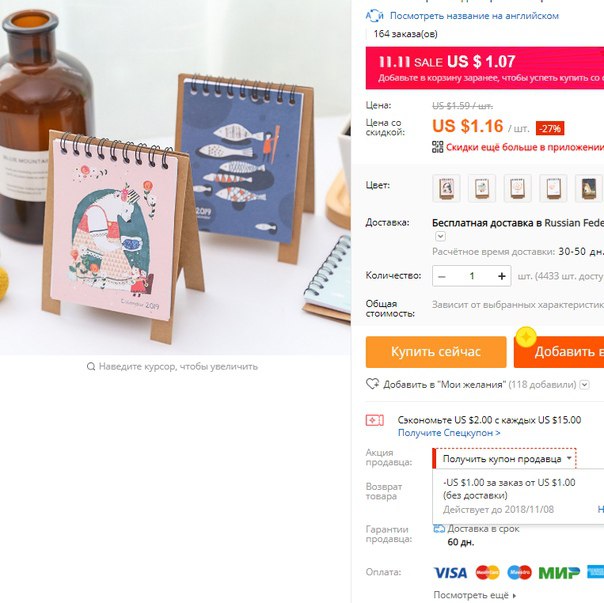Open the seller coupon dropdown

504,459
